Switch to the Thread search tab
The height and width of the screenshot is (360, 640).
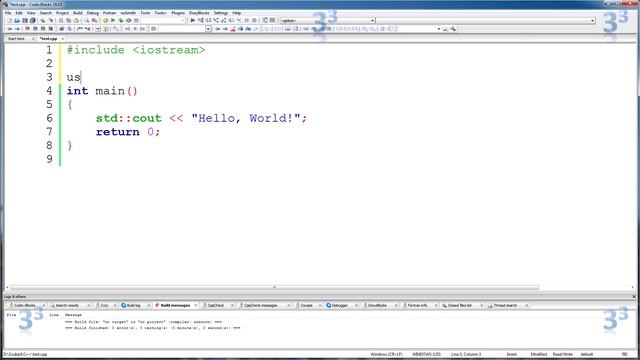pos(505,305)
